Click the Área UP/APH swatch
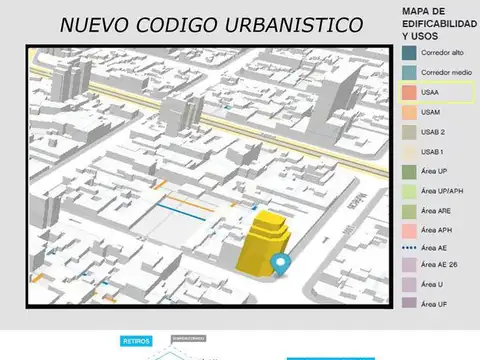480x360 pixels. 409,191
